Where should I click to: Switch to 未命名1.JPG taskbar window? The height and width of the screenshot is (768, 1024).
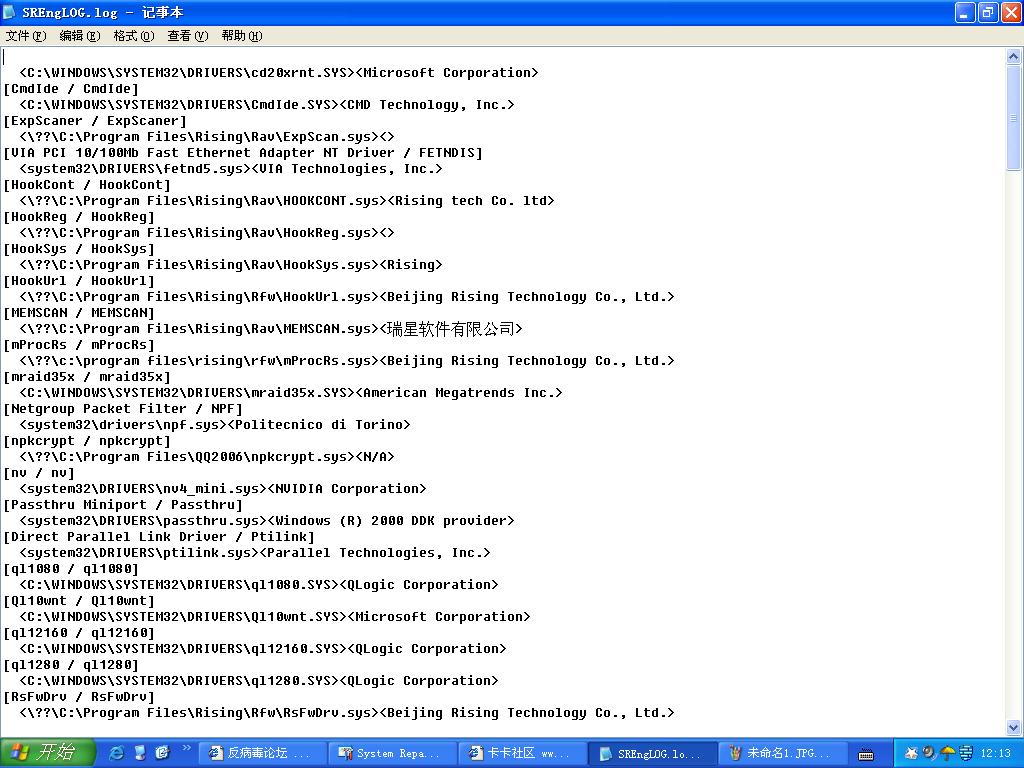(x=784, y=754)
